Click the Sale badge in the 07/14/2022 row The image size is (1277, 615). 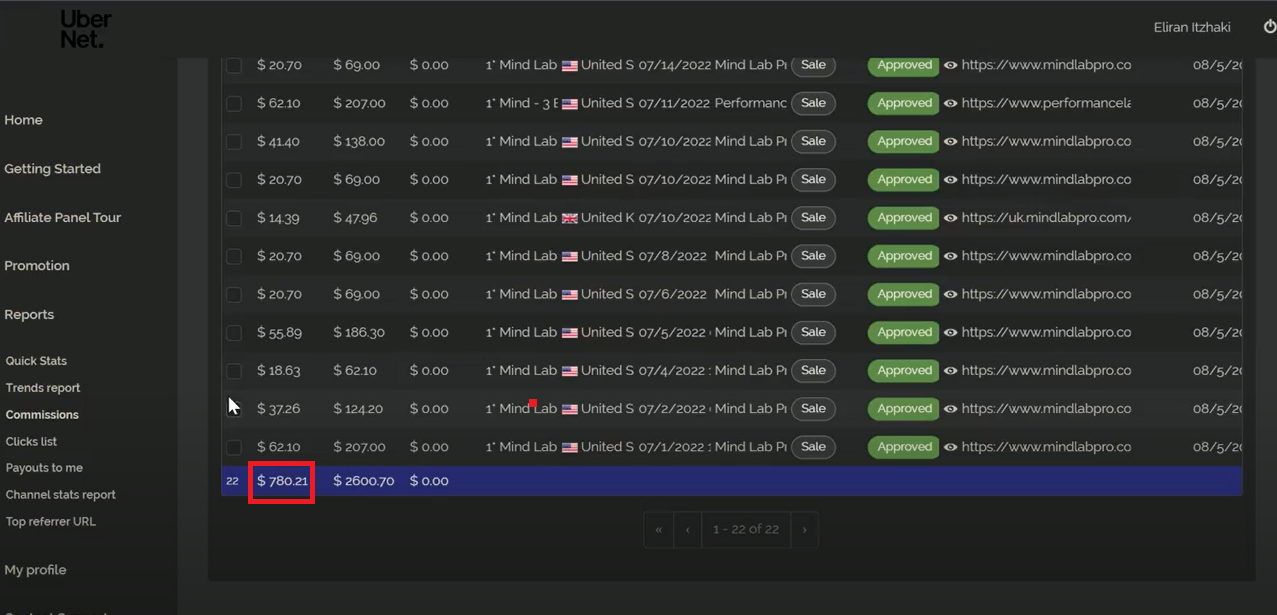[x=813, y=65]
